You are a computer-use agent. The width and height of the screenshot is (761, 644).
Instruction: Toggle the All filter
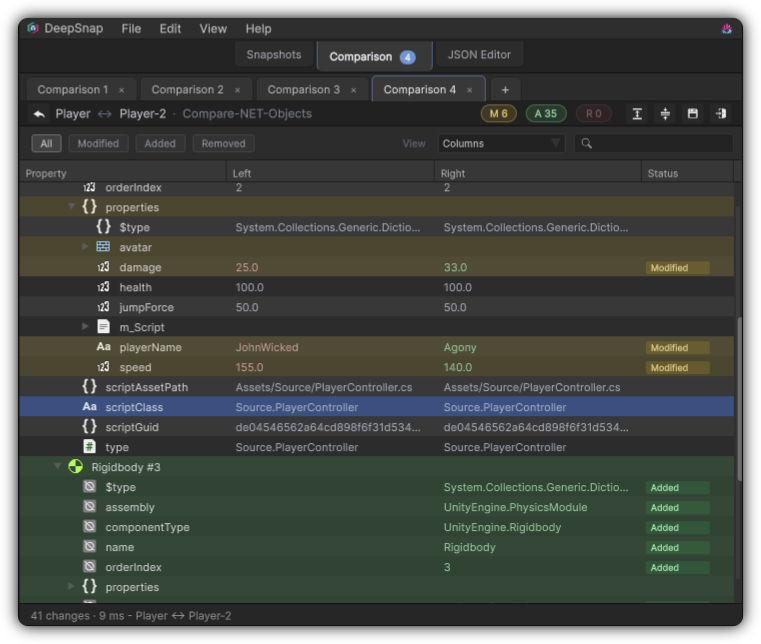(x=46, y=144)
